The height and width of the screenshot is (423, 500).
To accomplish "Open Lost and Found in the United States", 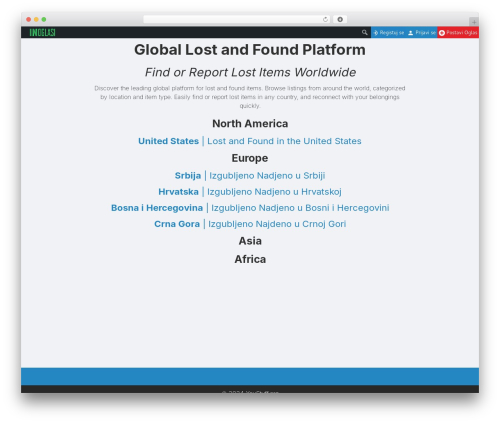I will click(x=284, y=141).
